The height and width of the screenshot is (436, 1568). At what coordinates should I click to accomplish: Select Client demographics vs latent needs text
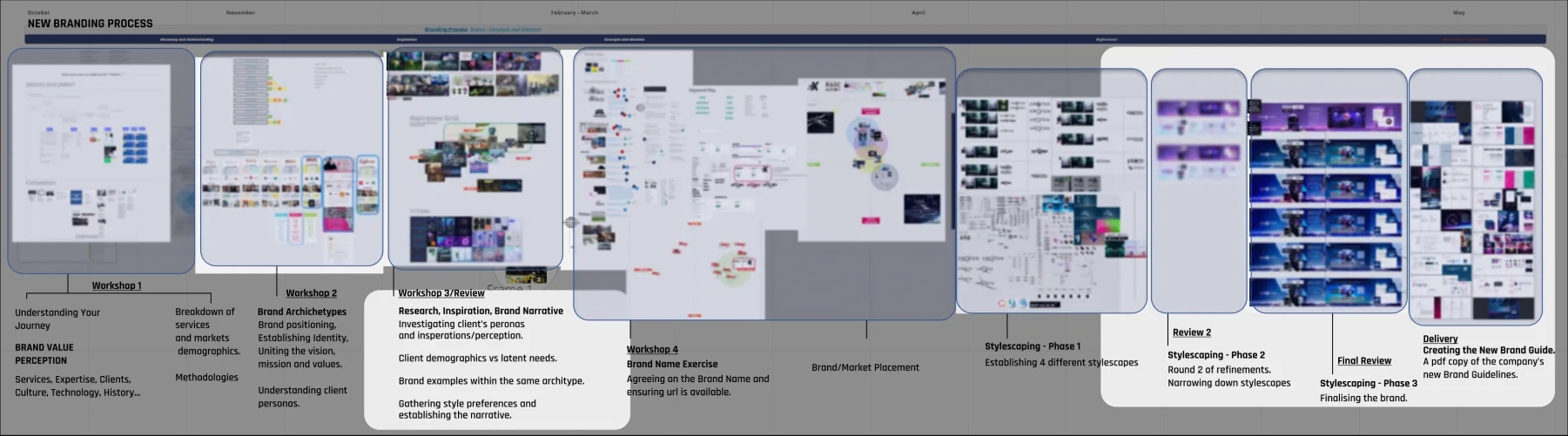tap(477, 358)
